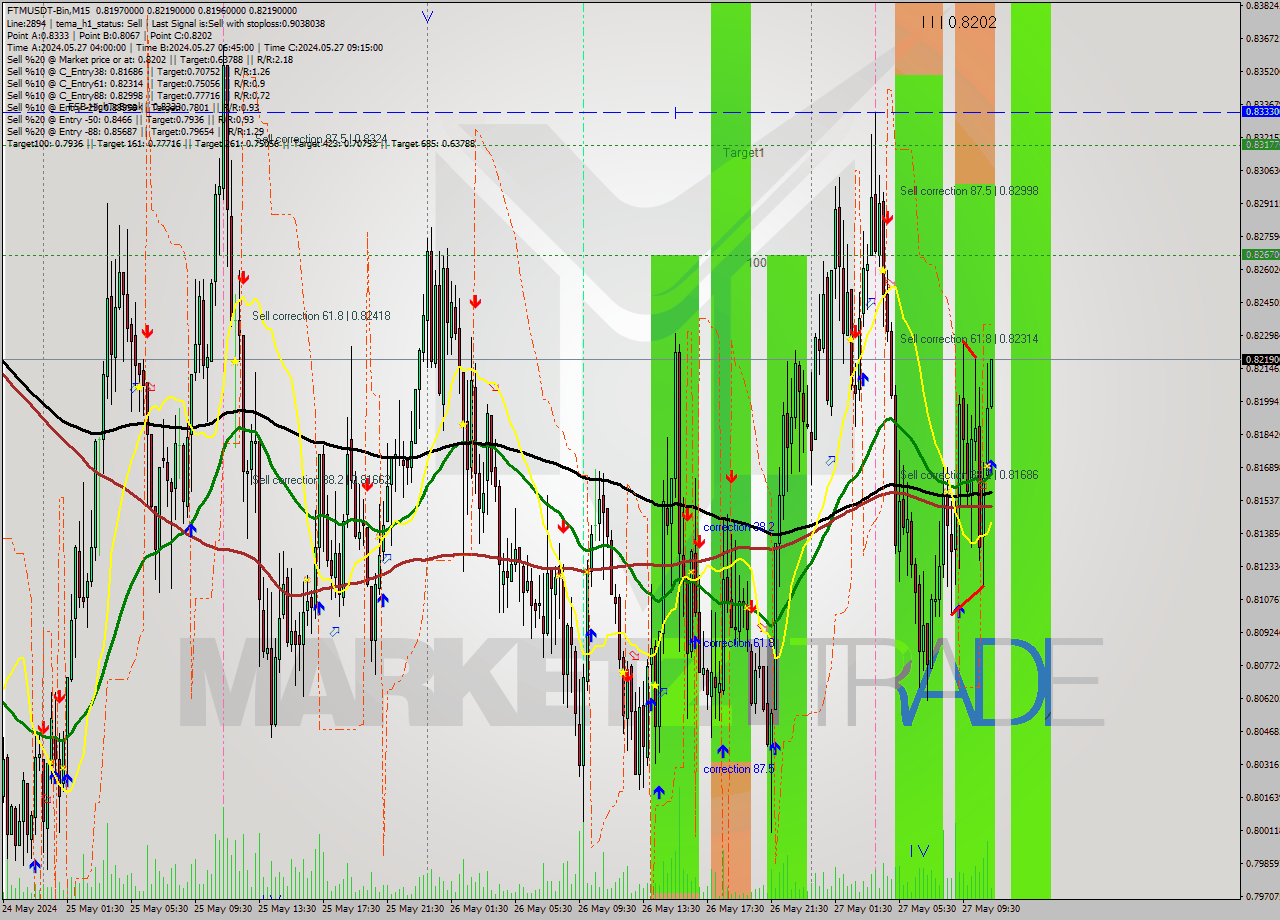Click the '27 May 01:30' time label
This screenshot has height=920, width=1280.
click(863, 909)
